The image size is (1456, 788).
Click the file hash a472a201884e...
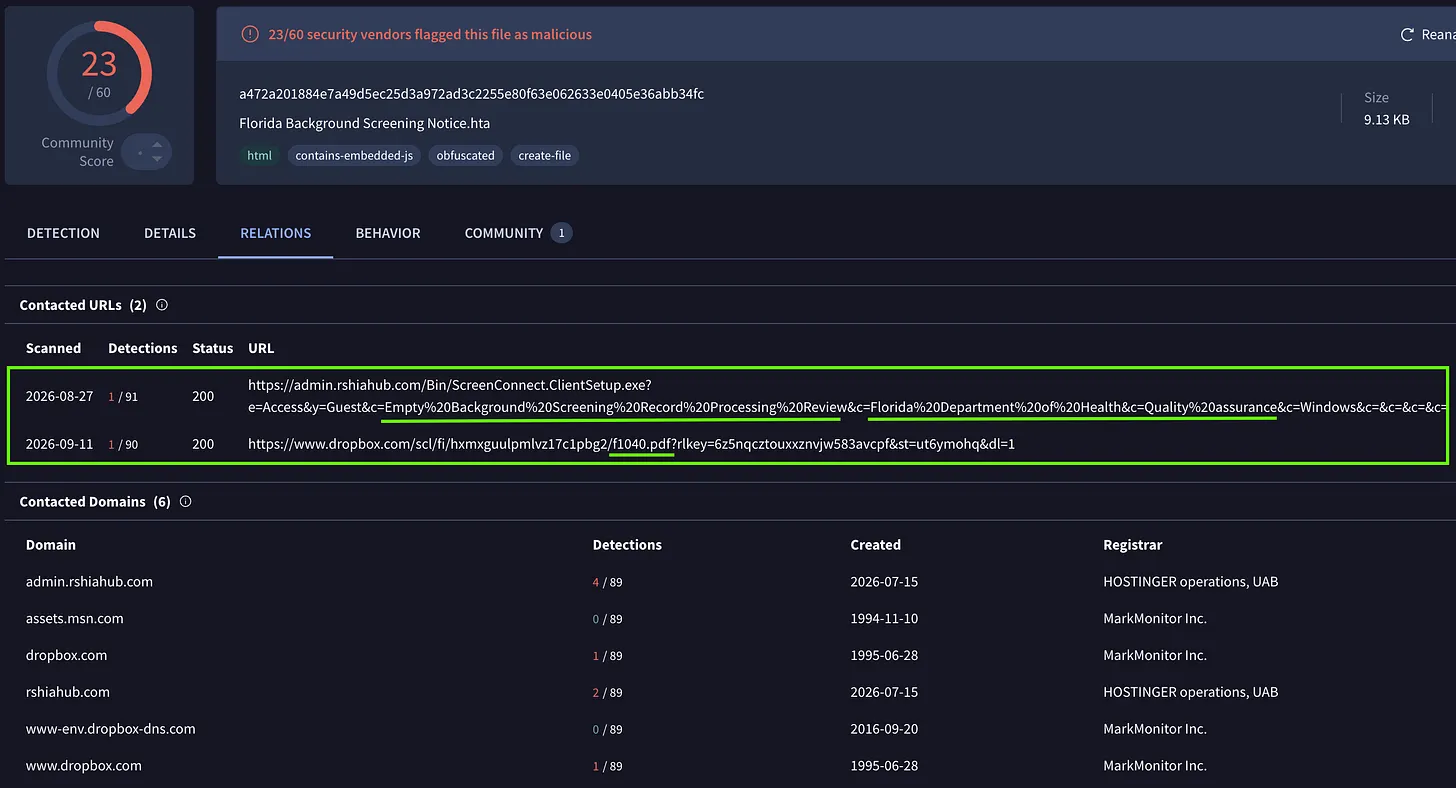click(472, 94)
